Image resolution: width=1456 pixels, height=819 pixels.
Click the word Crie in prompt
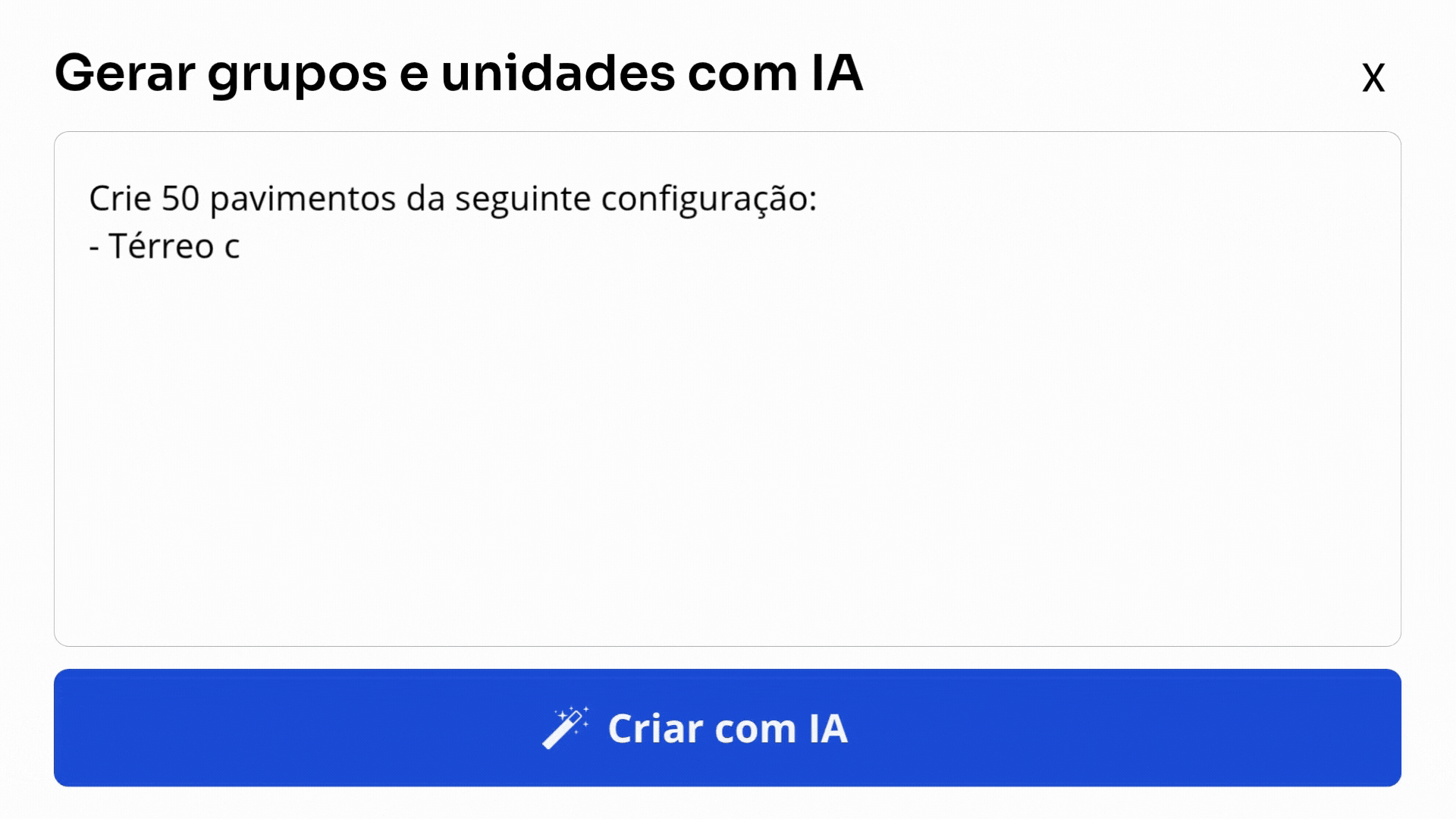[x=120, y=199]
